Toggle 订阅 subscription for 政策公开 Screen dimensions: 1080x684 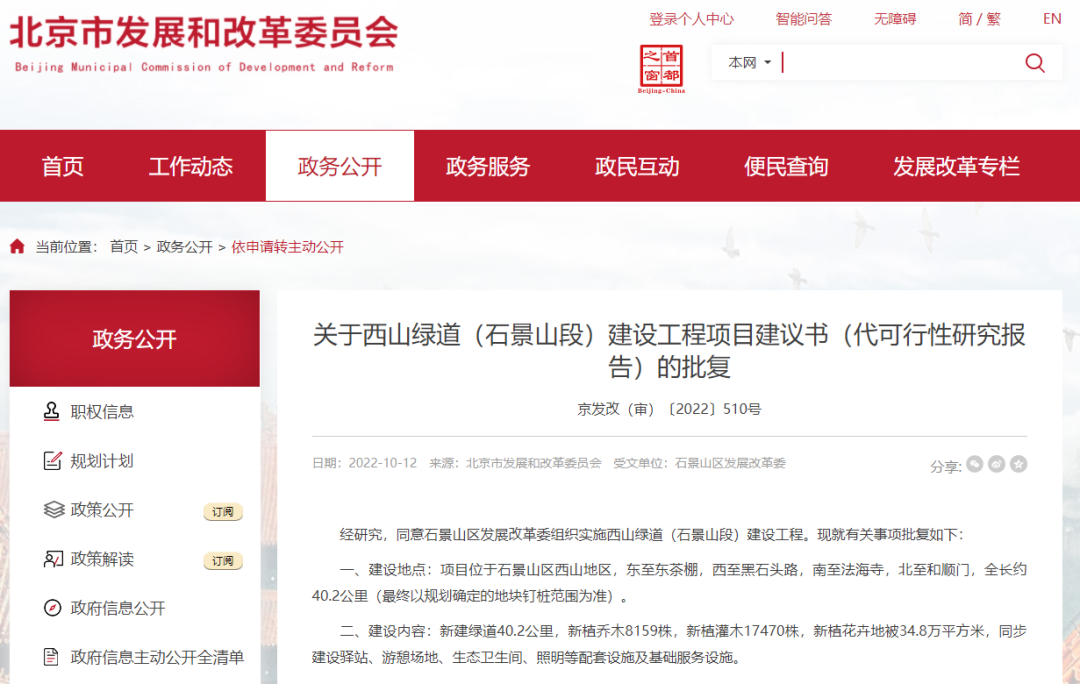223,512
